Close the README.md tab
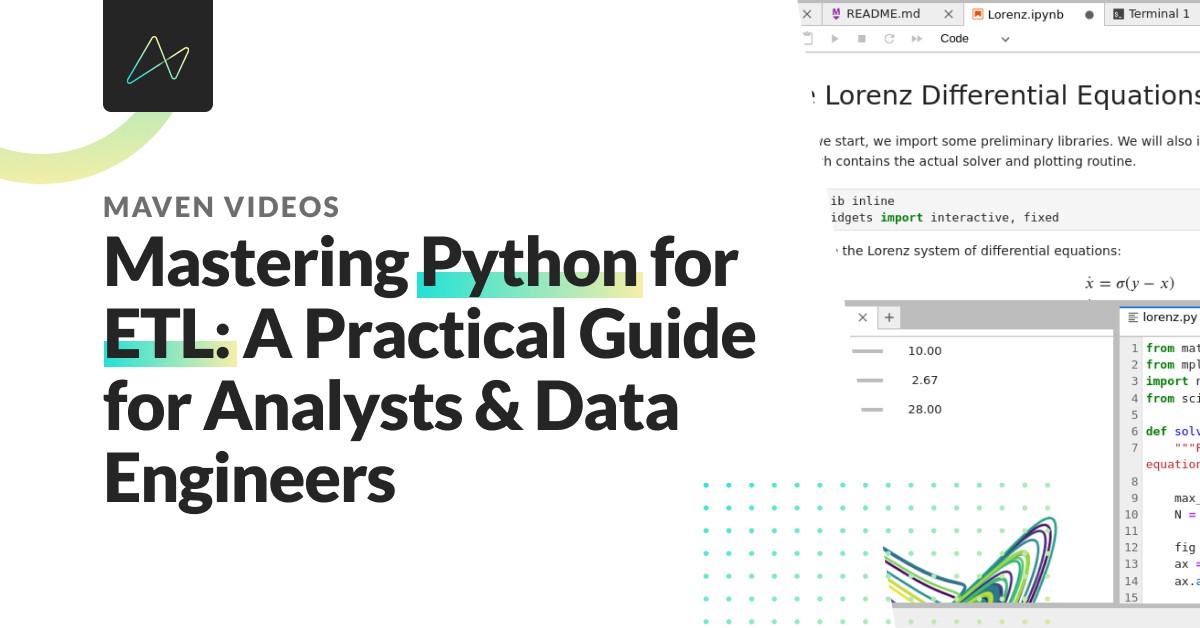 point(948,13)
